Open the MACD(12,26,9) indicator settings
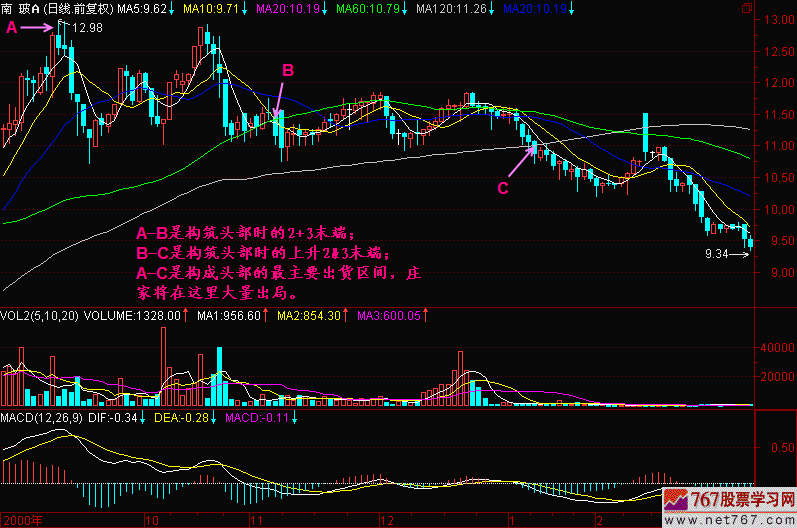797x528 pixels. pos(43,416)
